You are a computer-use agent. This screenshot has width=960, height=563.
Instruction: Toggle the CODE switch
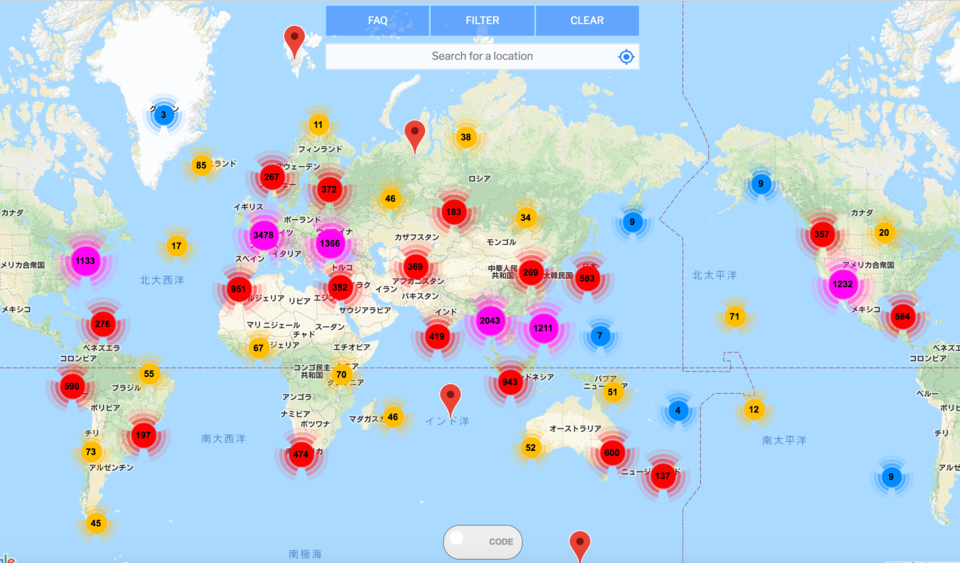[483, 542]
